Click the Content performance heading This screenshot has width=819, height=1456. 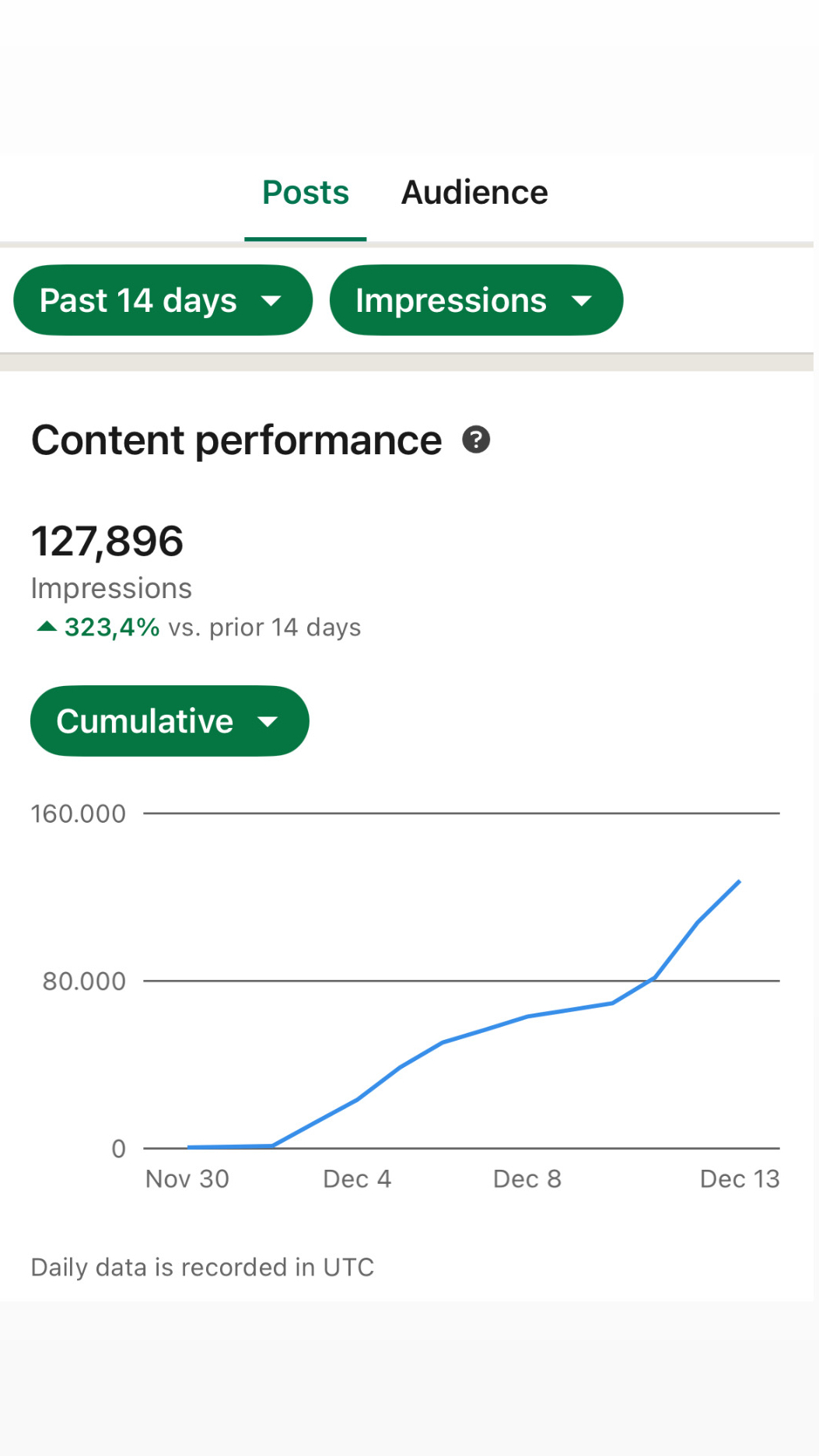236,440
